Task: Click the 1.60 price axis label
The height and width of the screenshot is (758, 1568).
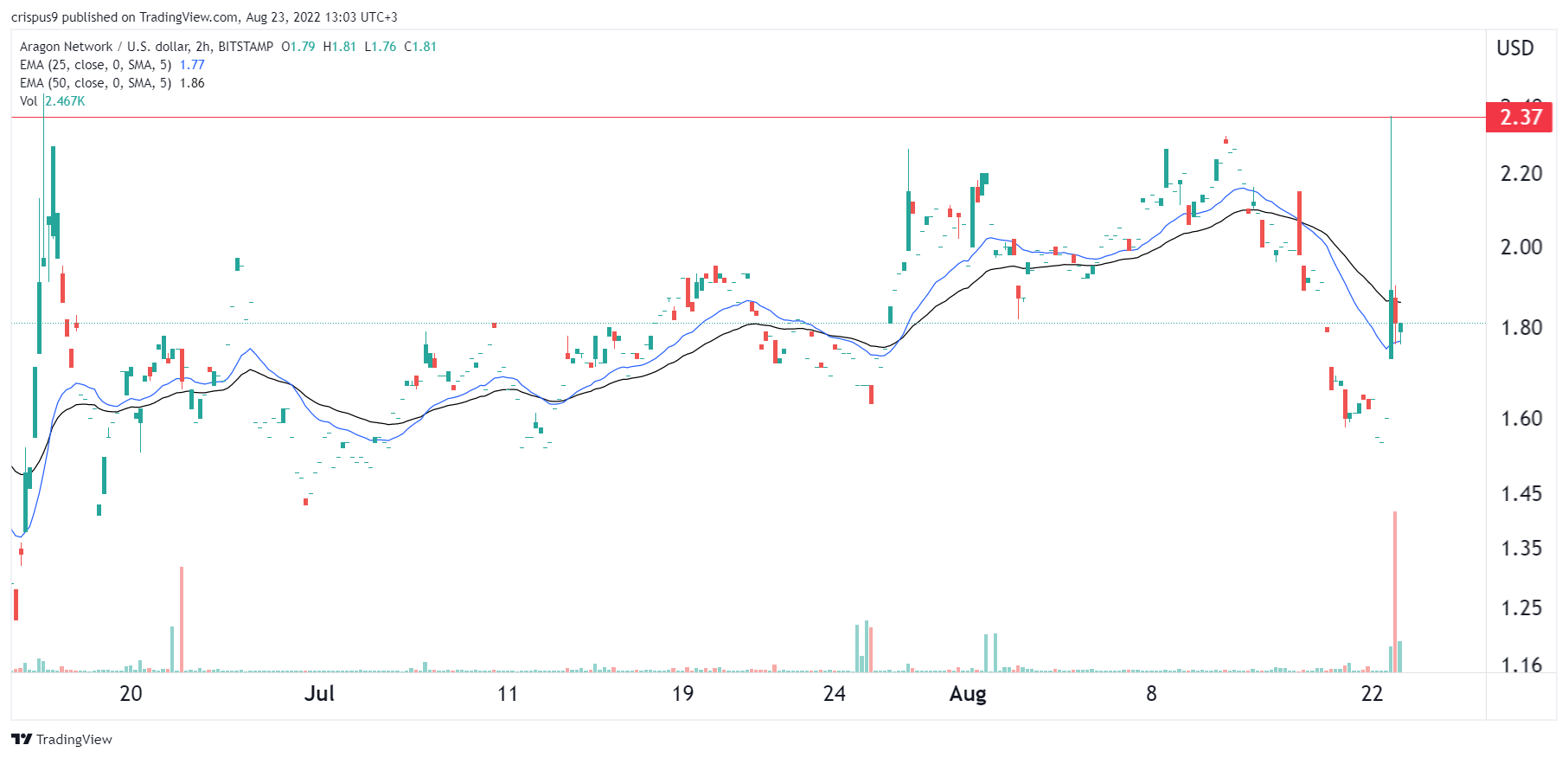Action: click(x=1520, y=419)
